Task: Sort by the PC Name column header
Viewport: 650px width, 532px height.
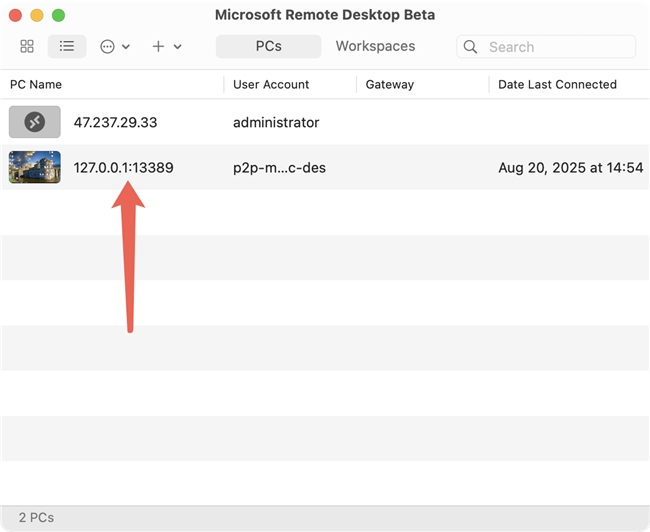Action: (x=36, y=85)
